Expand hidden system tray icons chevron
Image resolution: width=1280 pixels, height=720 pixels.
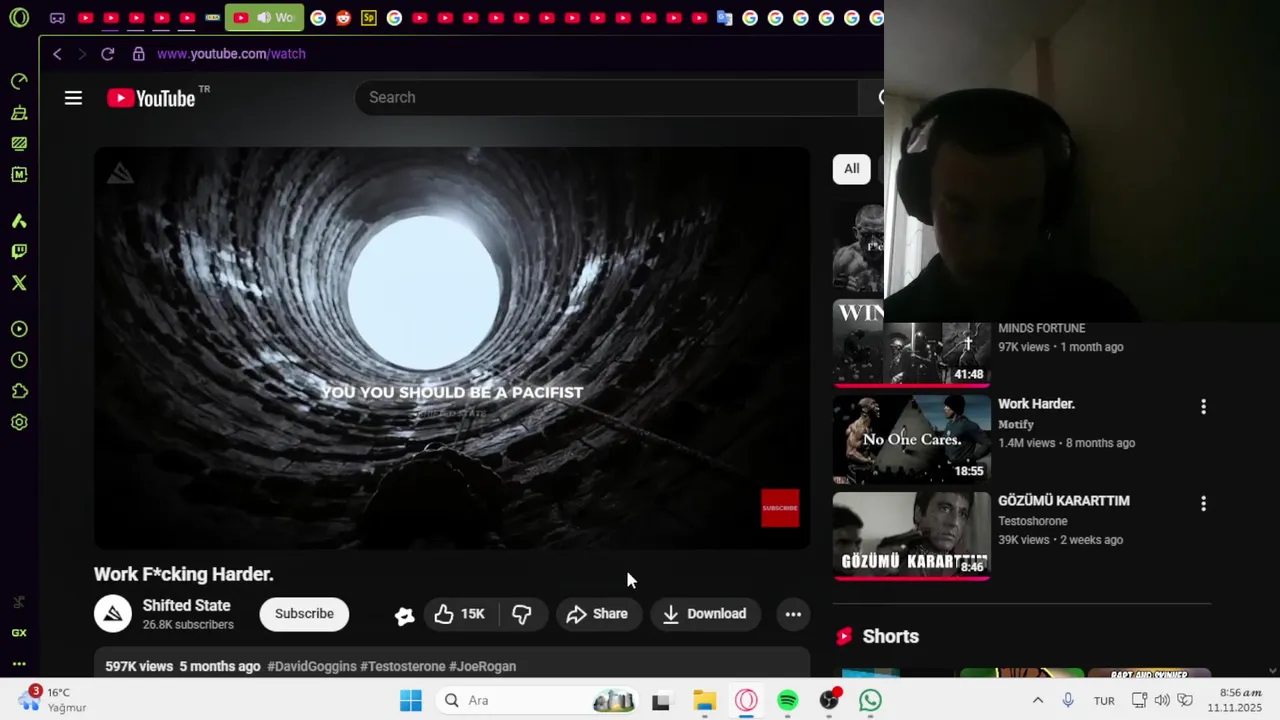(x=1038, y=700)
